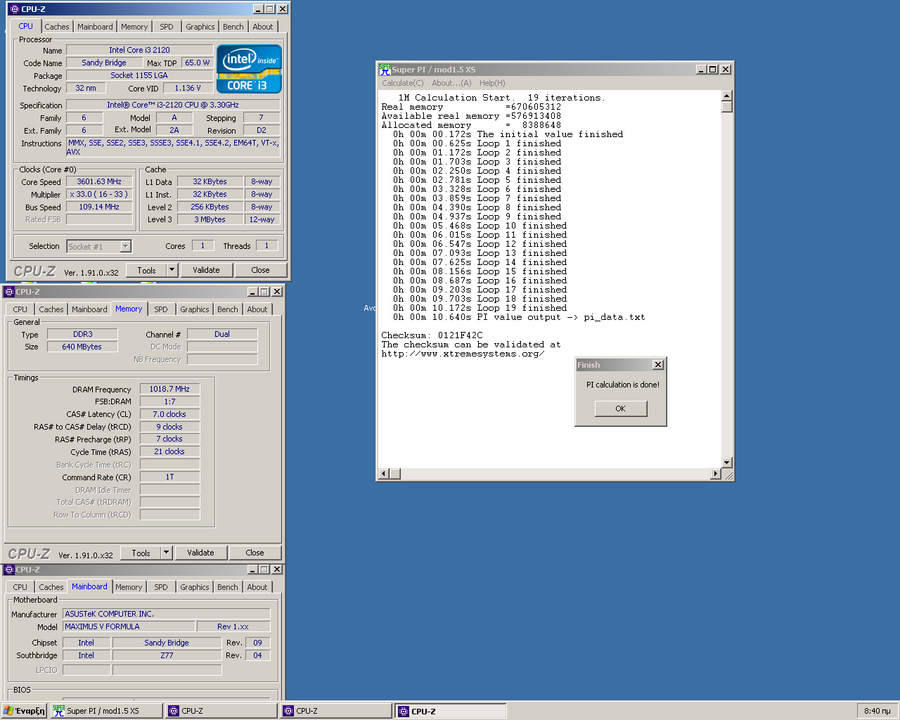Open the Help(H) menu in Super PI
Screen dimensions: 900x720
pyautogui.click(x=492, y=83)
